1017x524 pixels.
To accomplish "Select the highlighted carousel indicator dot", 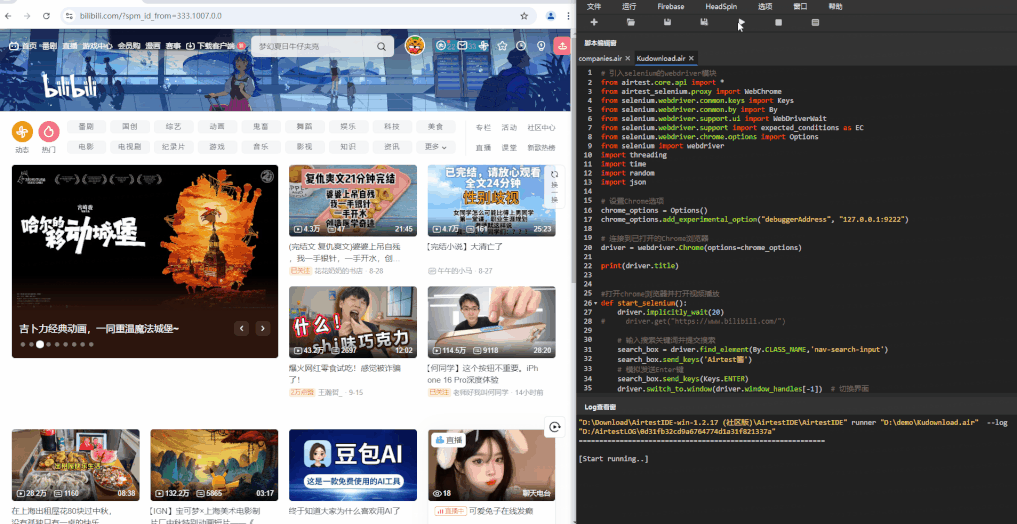I will click(40, 344).
